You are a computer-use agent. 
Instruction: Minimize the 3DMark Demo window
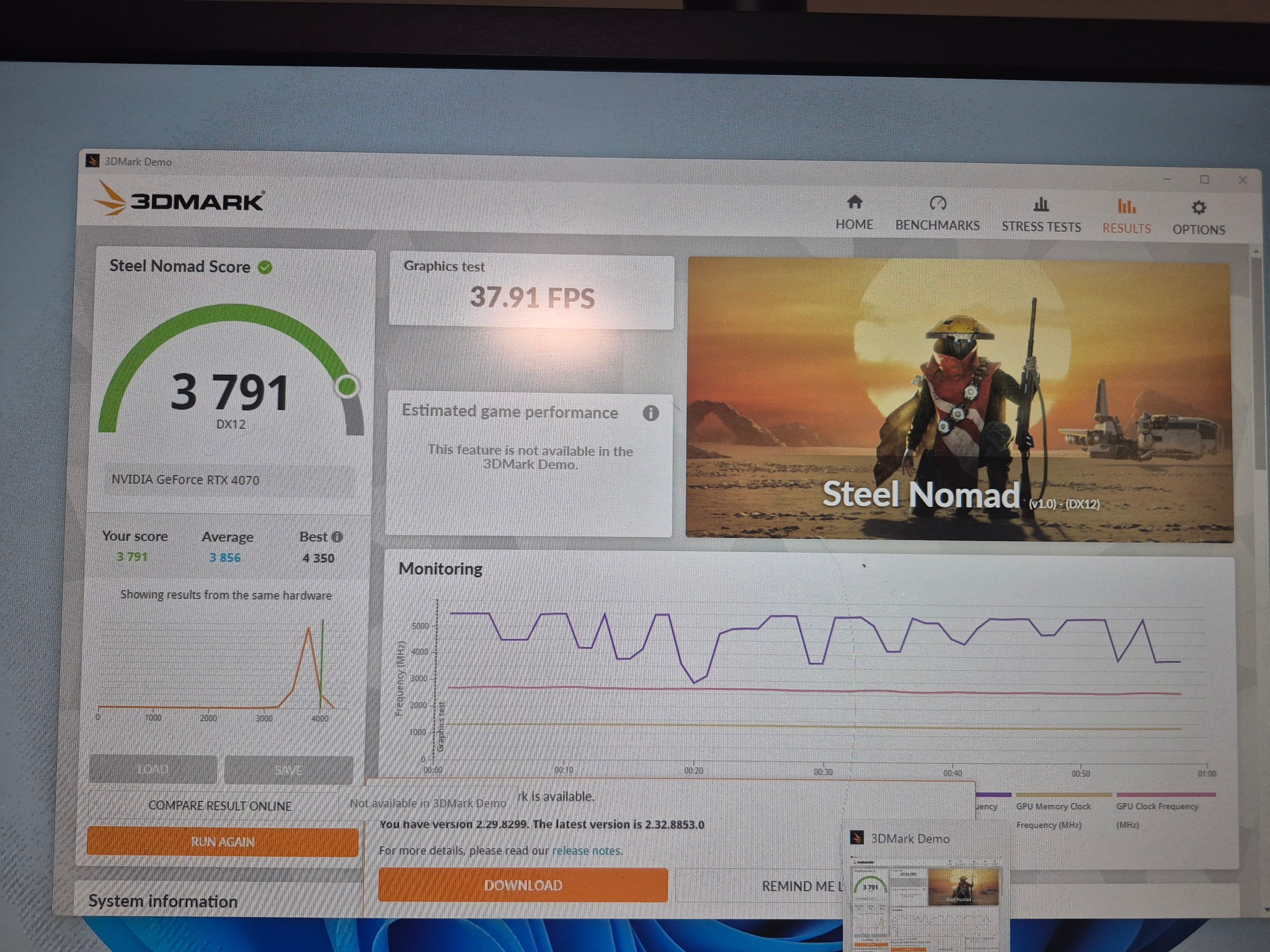1166,179
